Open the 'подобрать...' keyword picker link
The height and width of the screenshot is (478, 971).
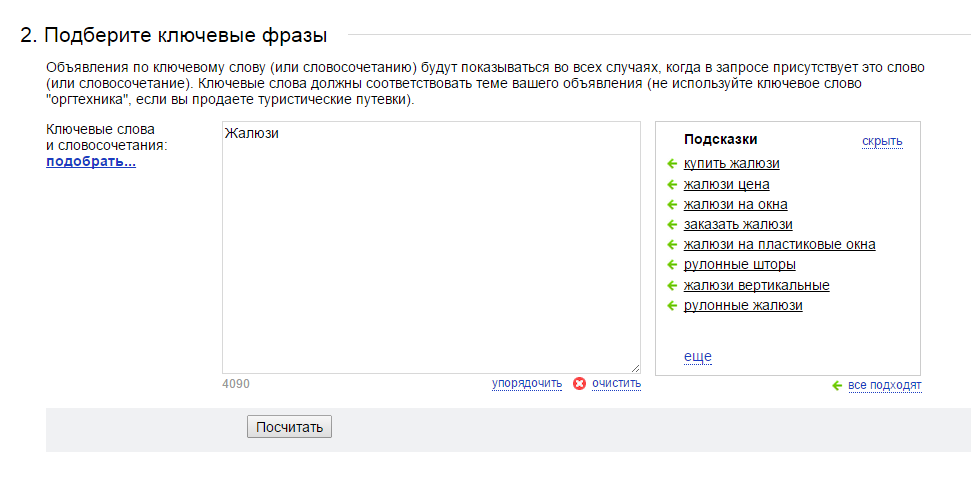click(x=91, y=162)
